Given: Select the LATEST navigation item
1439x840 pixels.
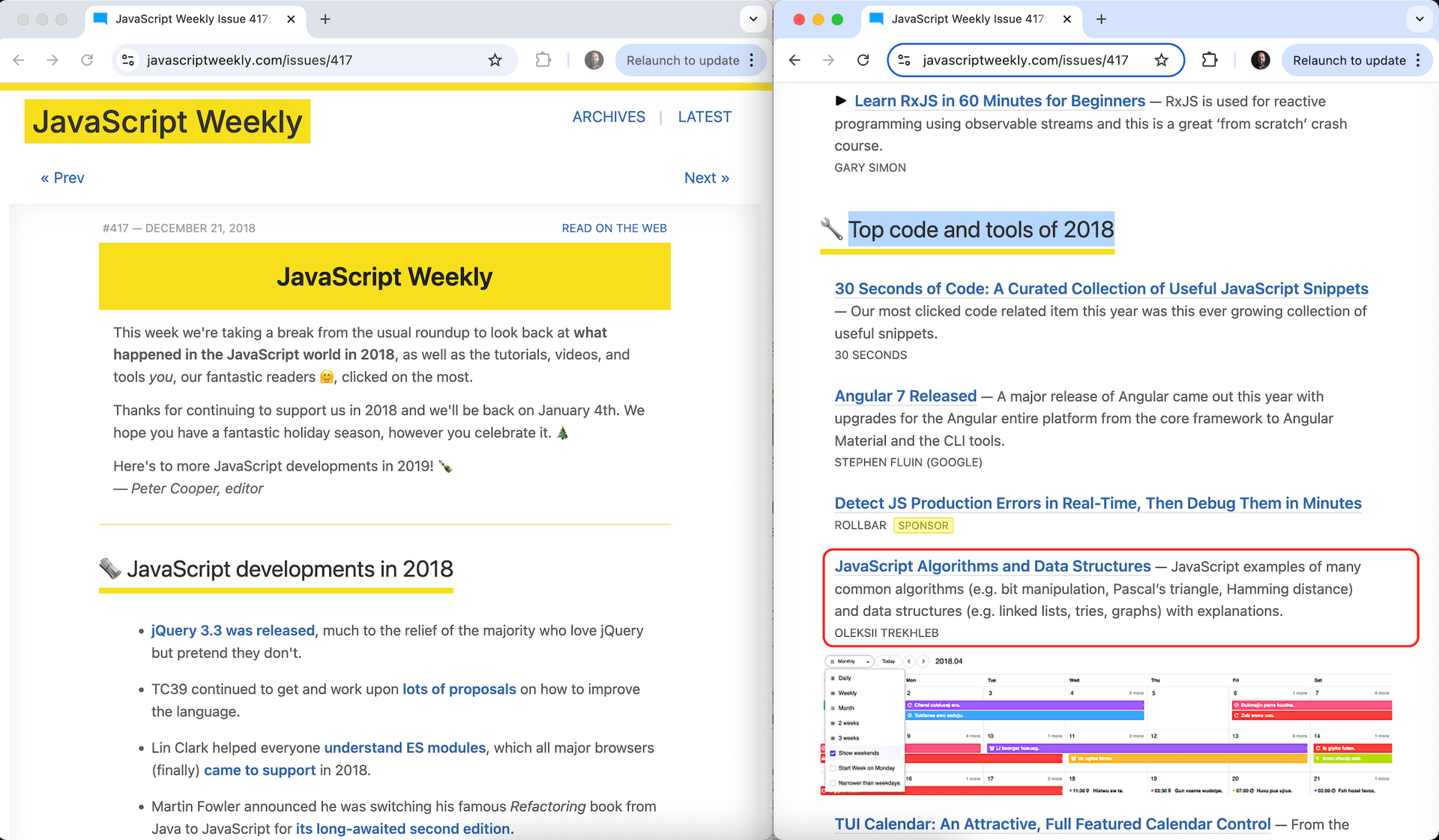Looking at the screenshot, I should 705,117.
